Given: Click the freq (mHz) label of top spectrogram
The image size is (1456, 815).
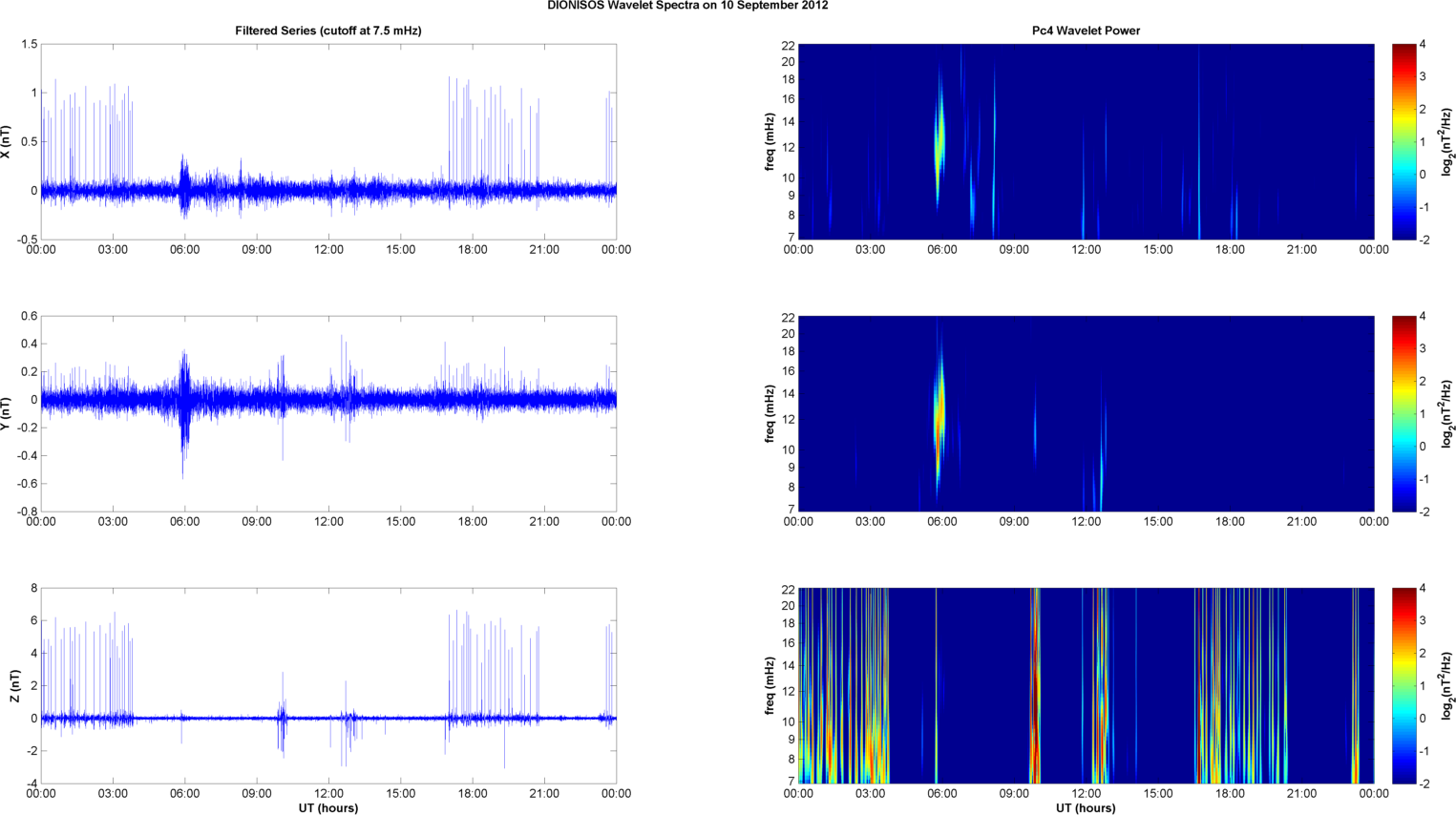Looking at the screenshot, I should (770, 141).
